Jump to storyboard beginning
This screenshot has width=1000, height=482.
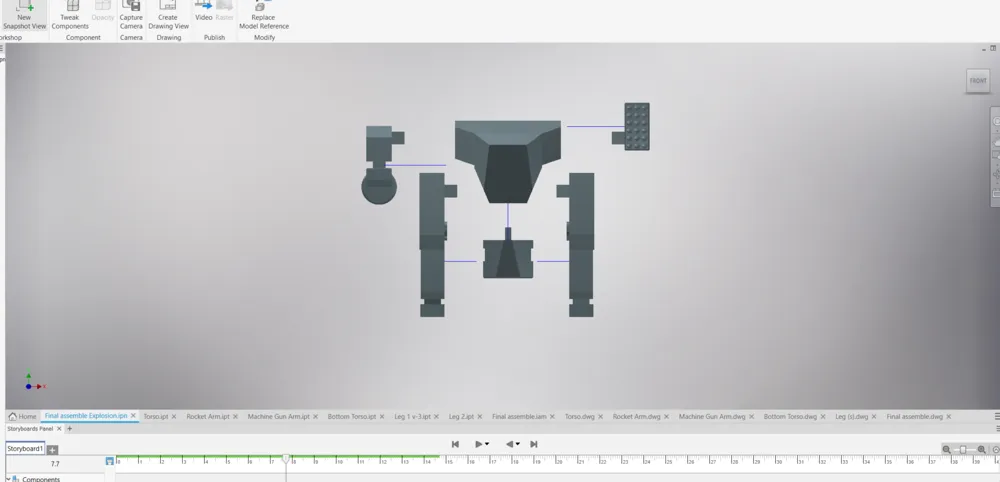pos(455,444)
